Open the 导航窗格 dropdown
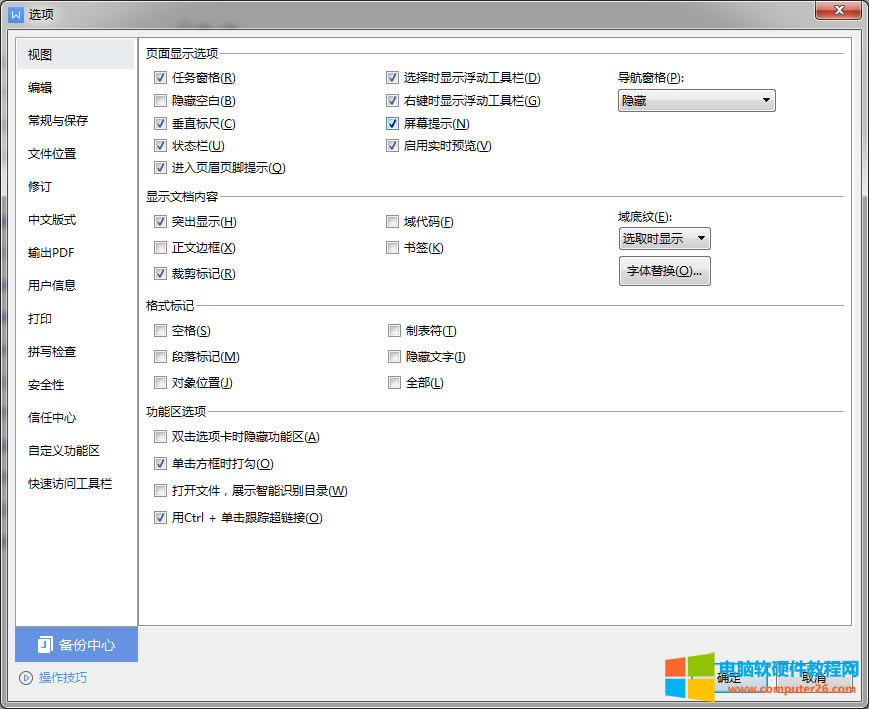The width and height of the screenshot is (869, 709). [x=696, y=100]
